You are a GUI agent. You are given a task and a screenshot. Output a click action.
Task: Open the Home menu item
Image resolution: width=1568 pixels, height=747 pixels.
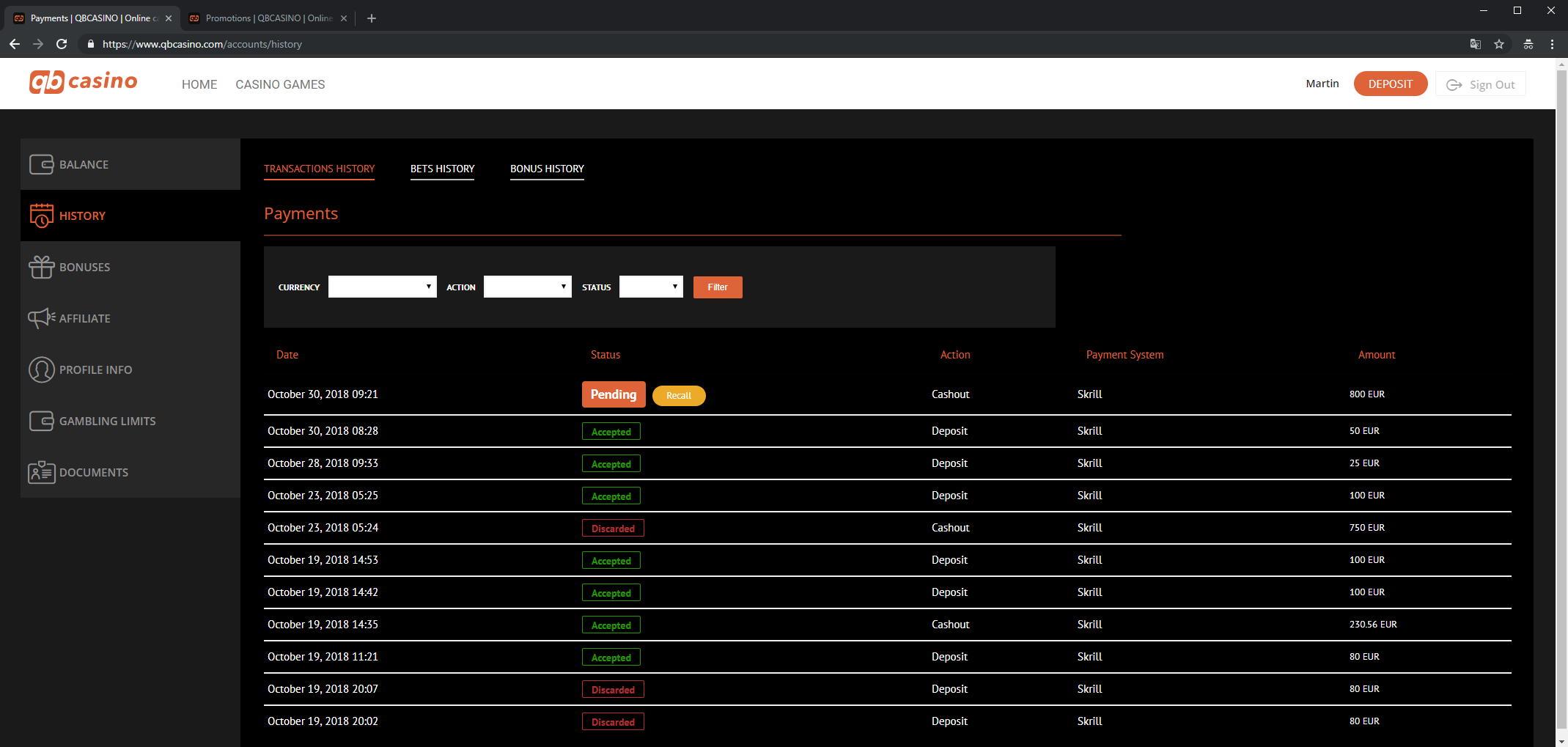pos(199,84)
